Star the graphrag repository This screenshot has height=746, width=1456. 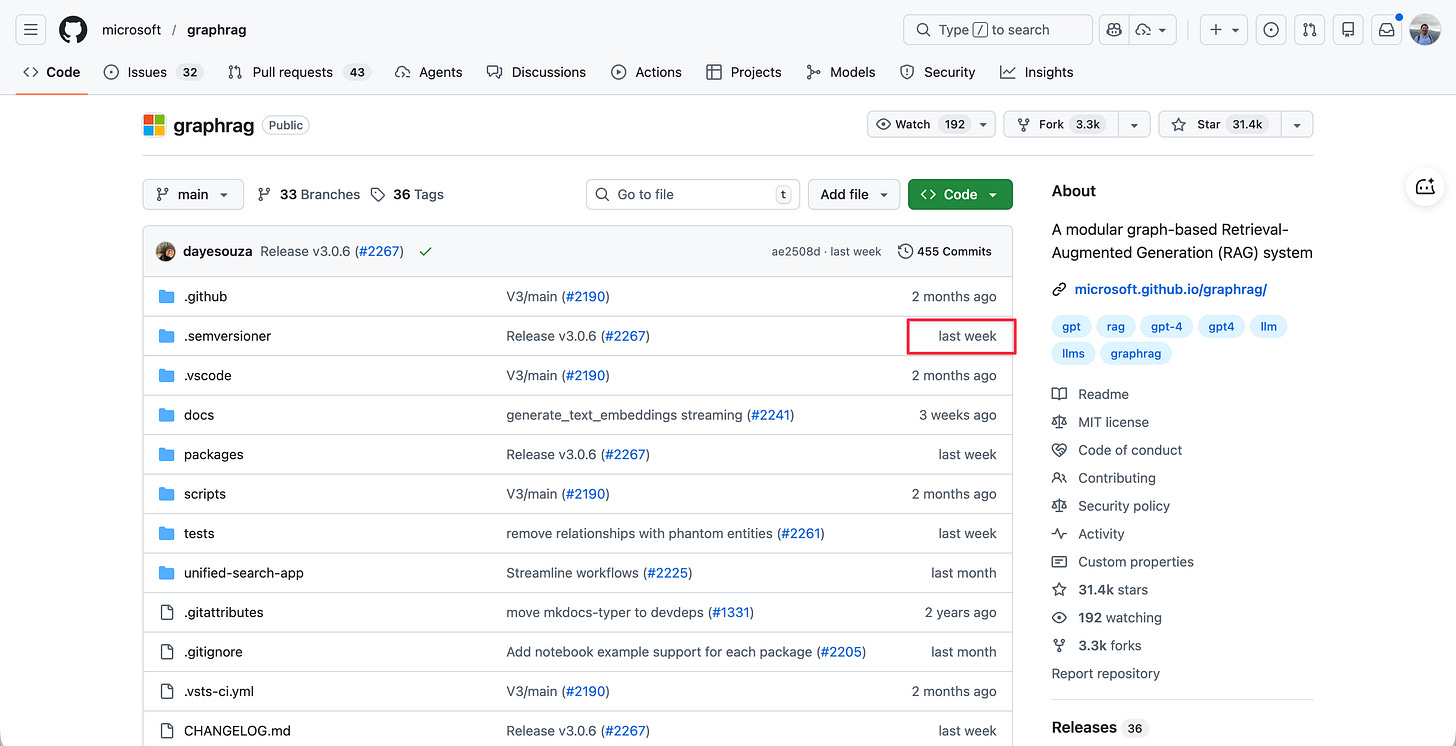[1220, 124]
